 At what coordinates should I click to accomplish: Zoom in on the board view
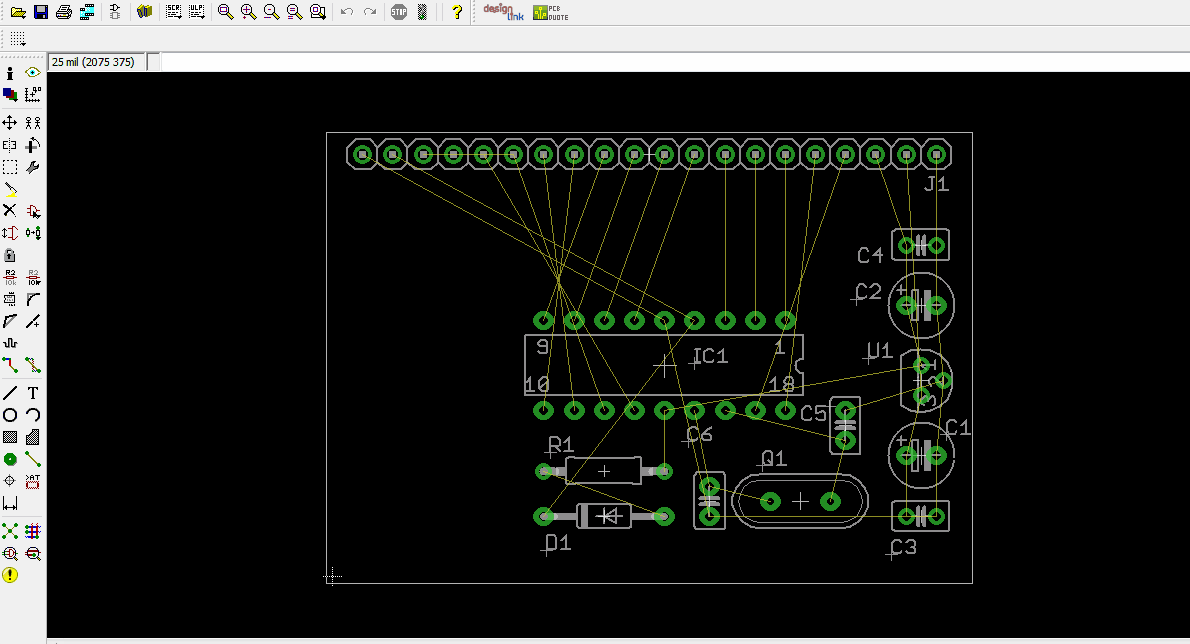(x=248, y=12)
